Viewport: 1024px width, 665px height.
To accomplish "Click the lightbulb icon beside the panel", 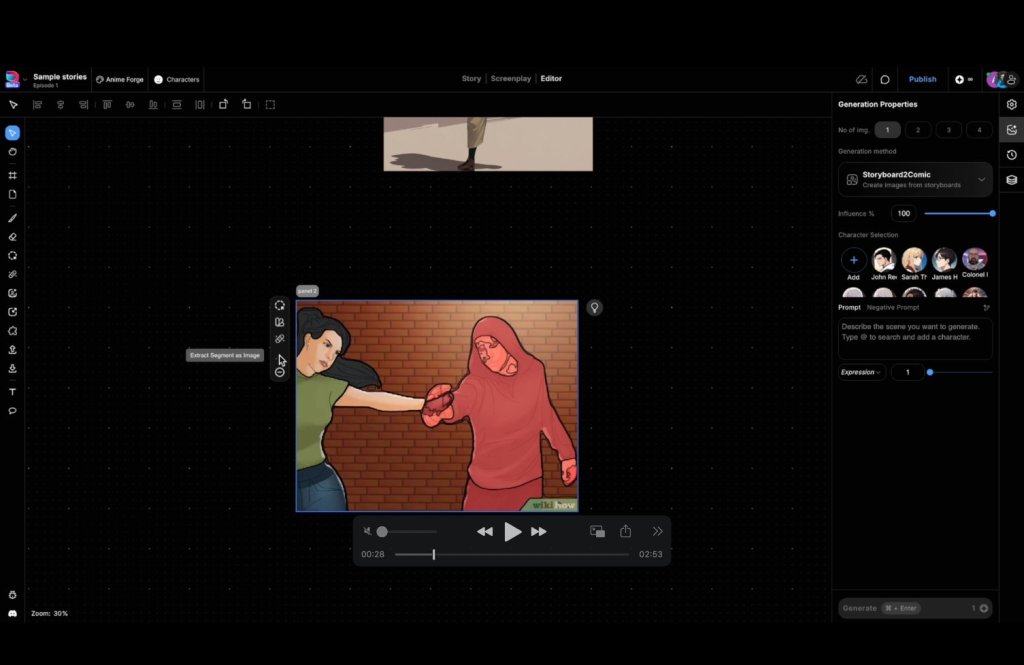I will click(594, 308).
